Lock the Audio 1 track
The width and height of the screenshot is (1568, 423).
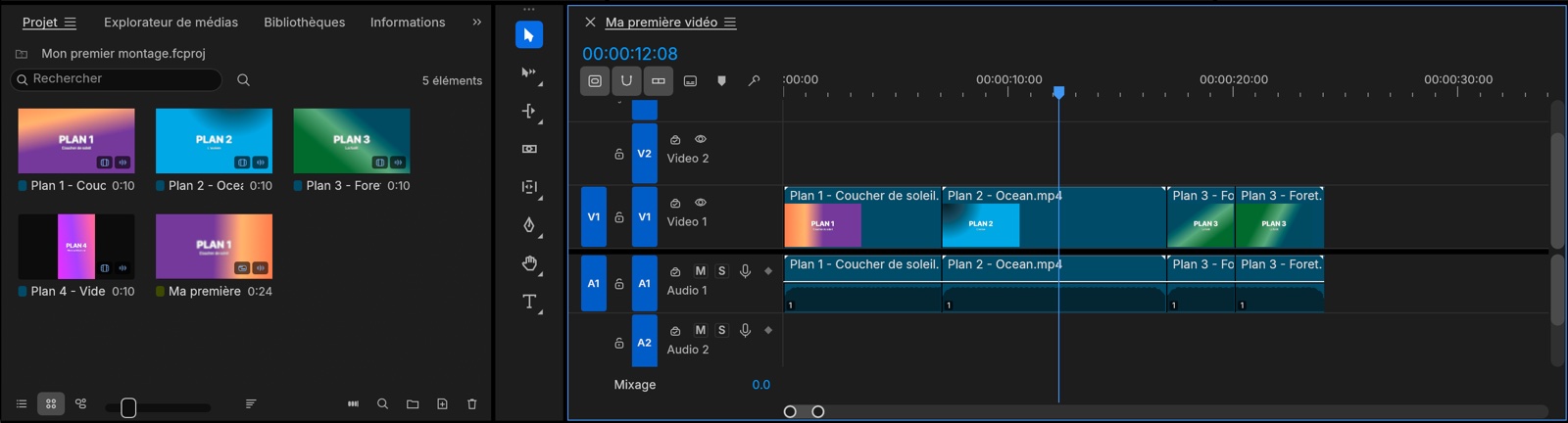(x=619, y=284)
